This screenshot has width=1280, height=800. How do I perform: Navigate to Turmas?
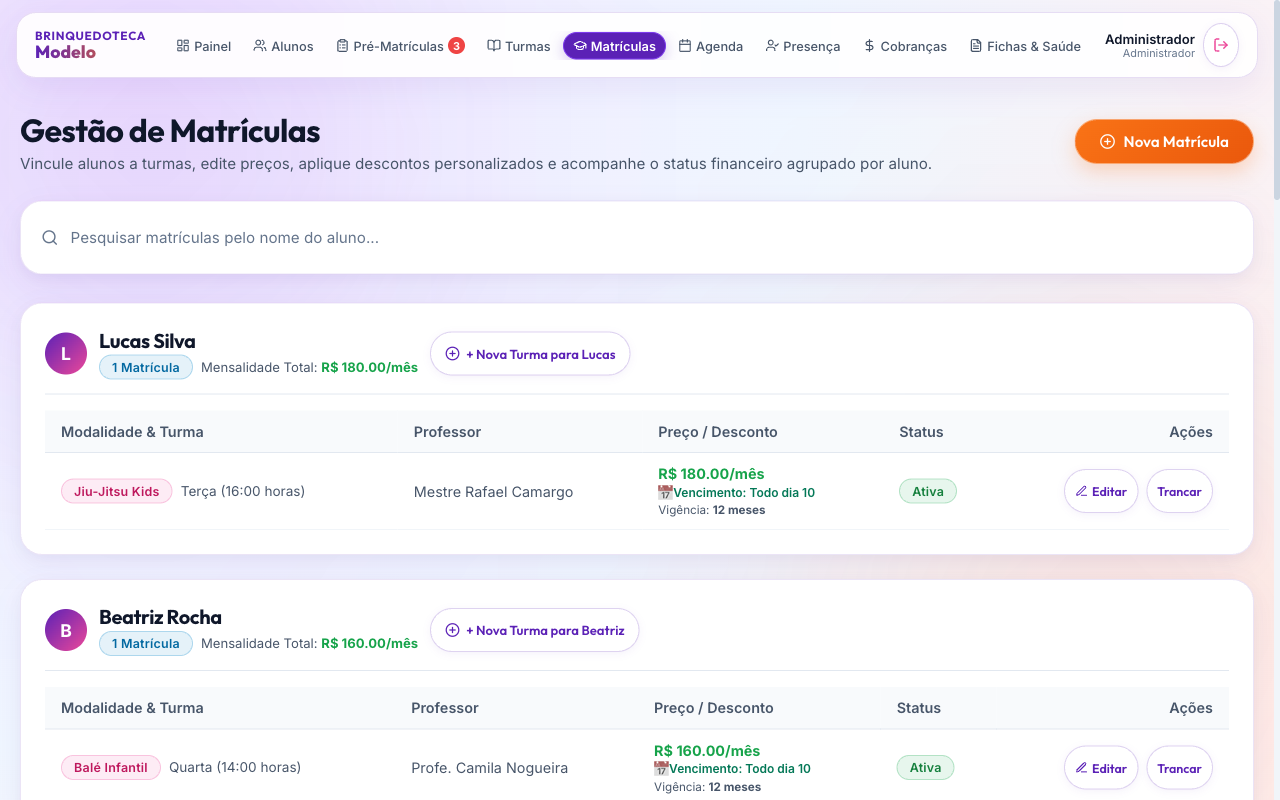pos(519,46)
